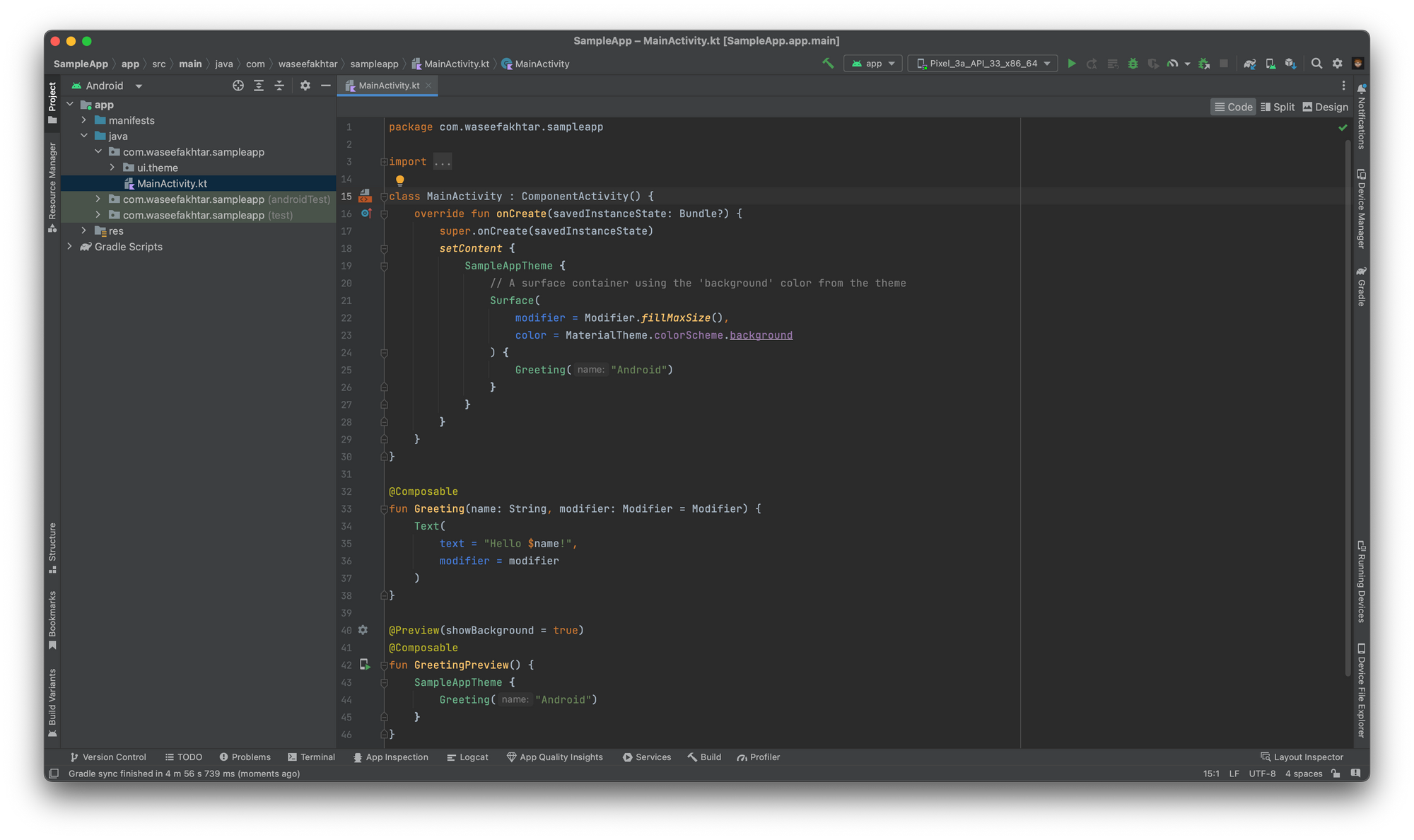1414x840 pixels.
Task: Click the run preview gutter icon on line 42
Action: (365, 665)
